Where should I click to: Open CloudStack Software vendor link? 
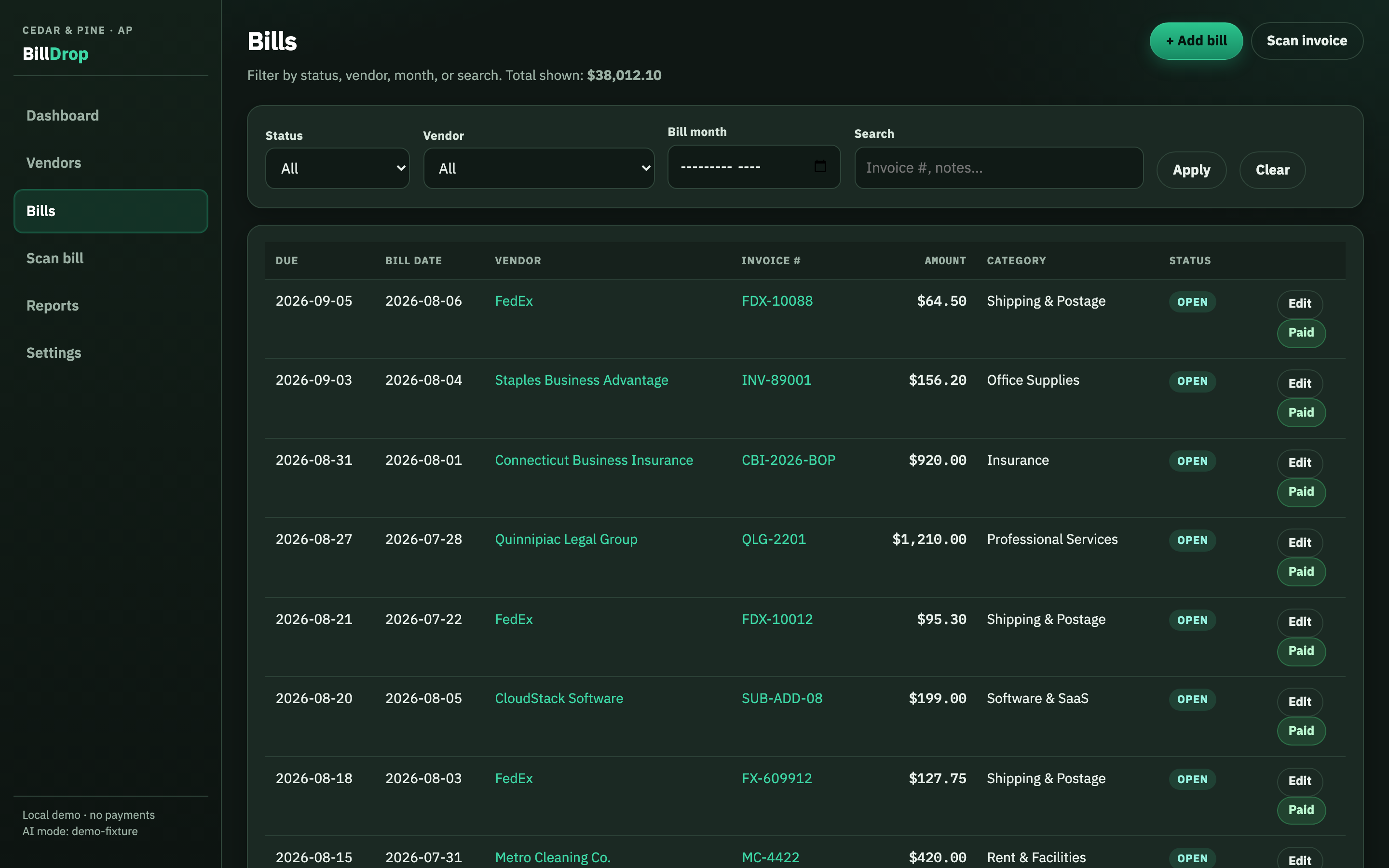[559, 698]
